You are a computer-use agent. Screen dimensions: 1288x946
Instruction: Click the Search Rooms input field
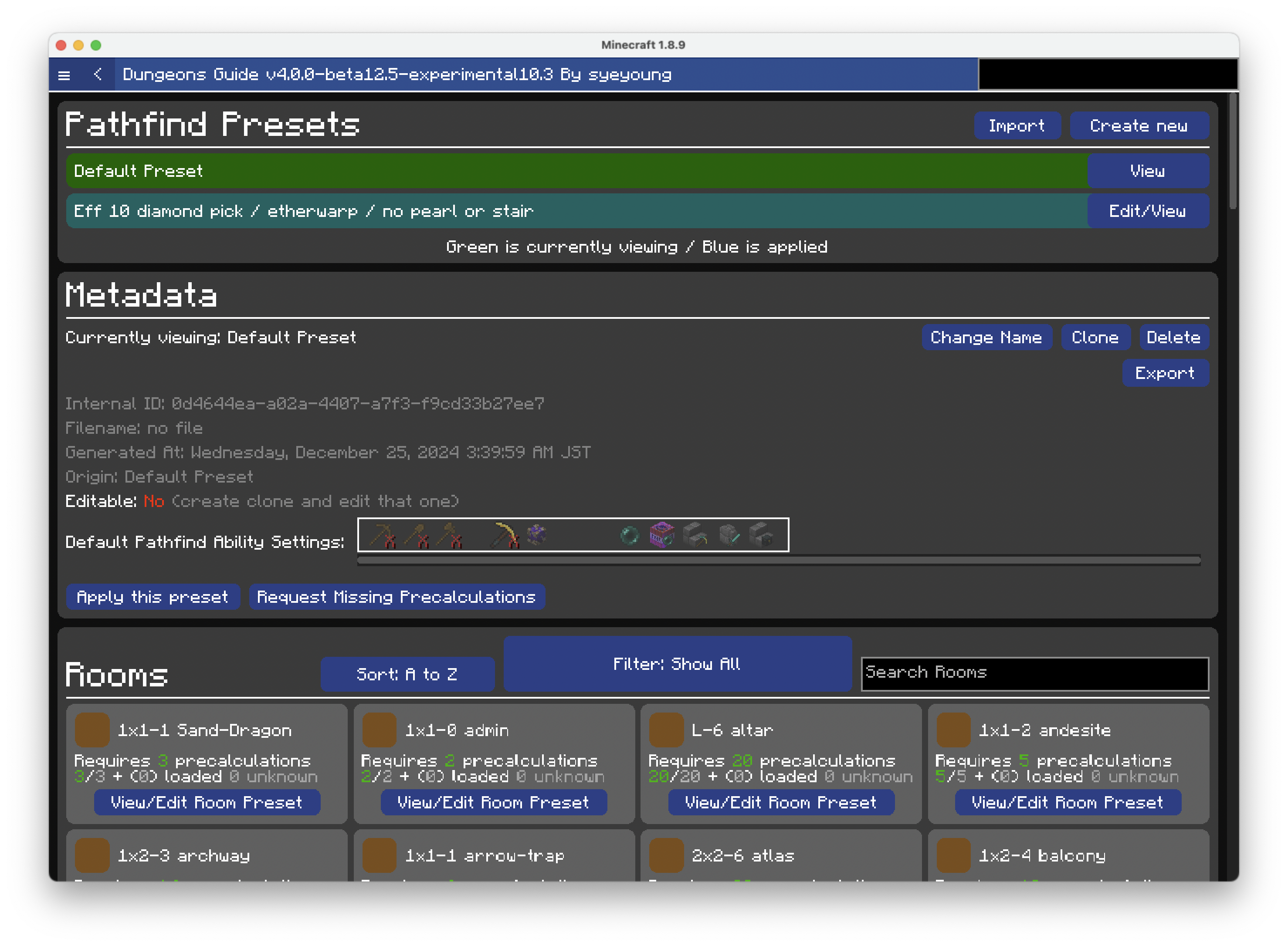(x=1034, y=672)
